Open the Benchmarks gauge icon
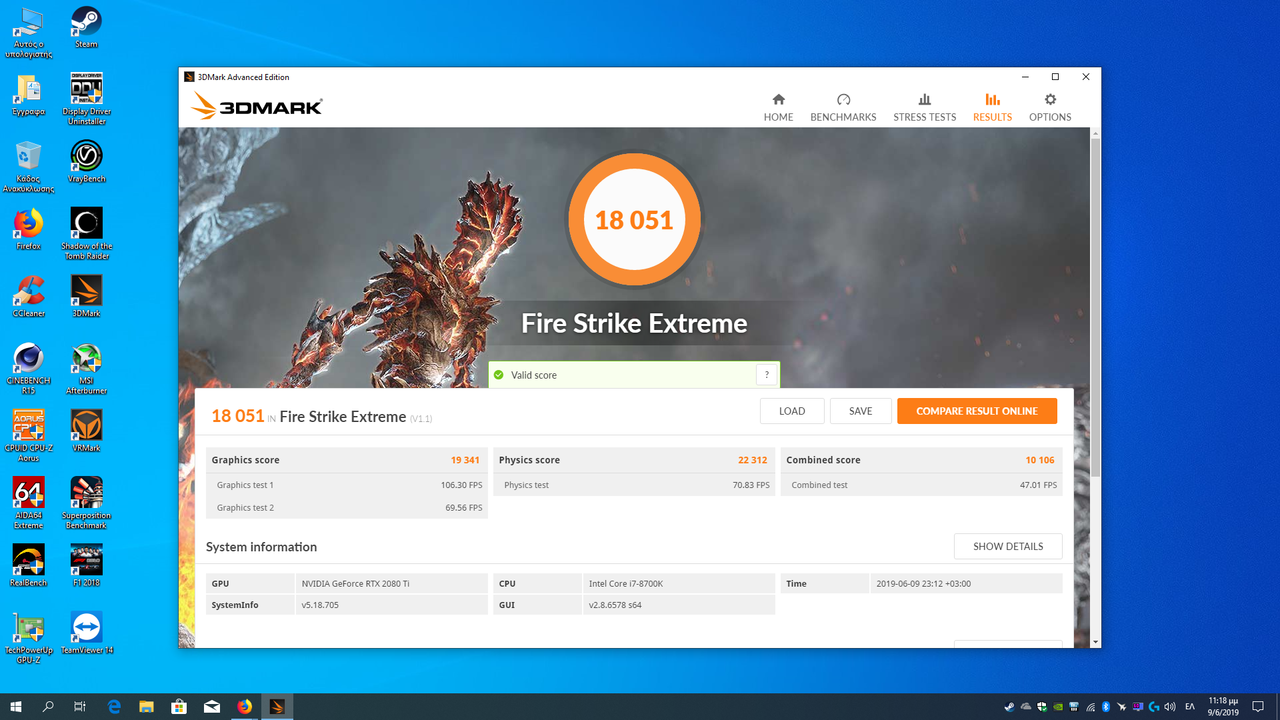This screenshot has width=1280, height=720. (x=843, y=100)
